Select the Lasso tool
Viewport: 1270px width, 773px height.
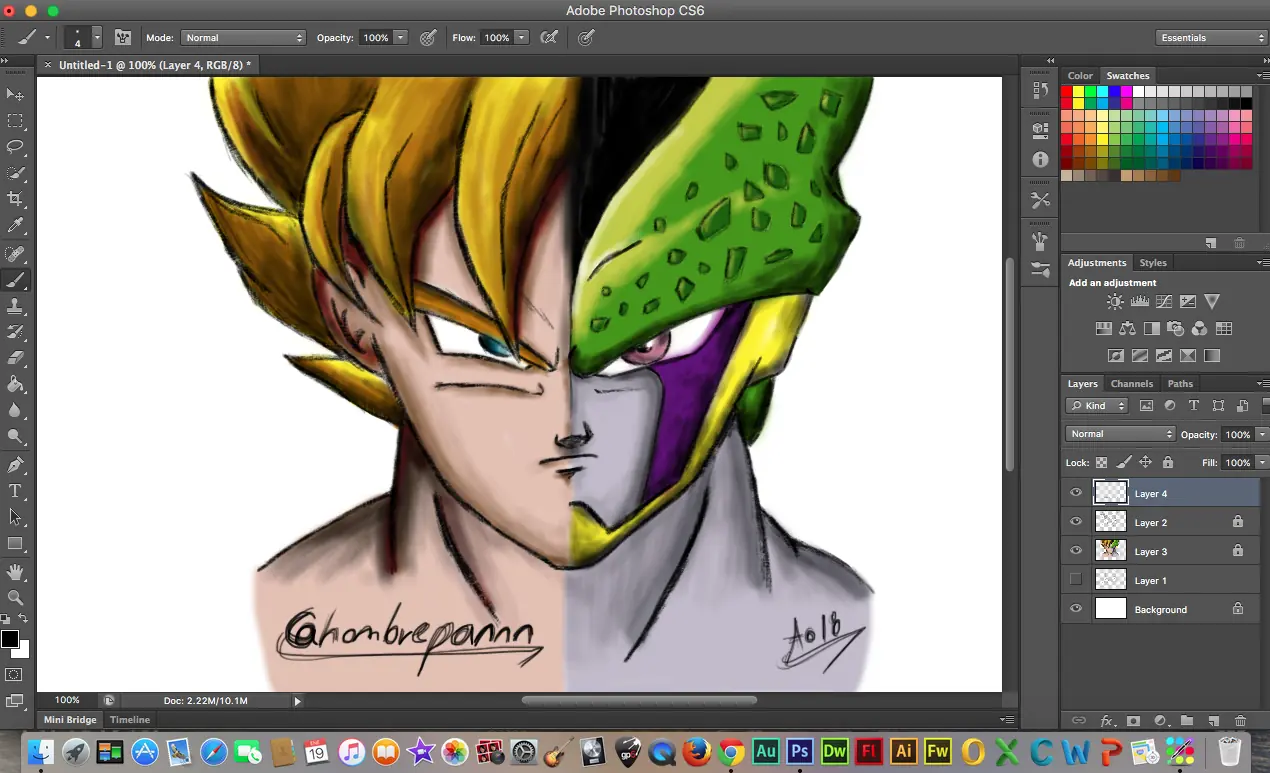pos(15,147)
